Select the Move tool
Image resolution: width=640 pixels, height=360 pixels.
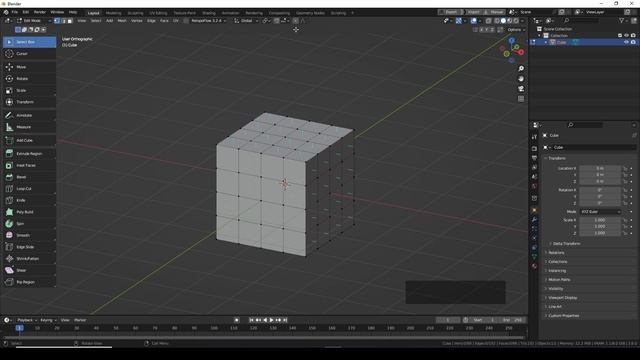29,67
